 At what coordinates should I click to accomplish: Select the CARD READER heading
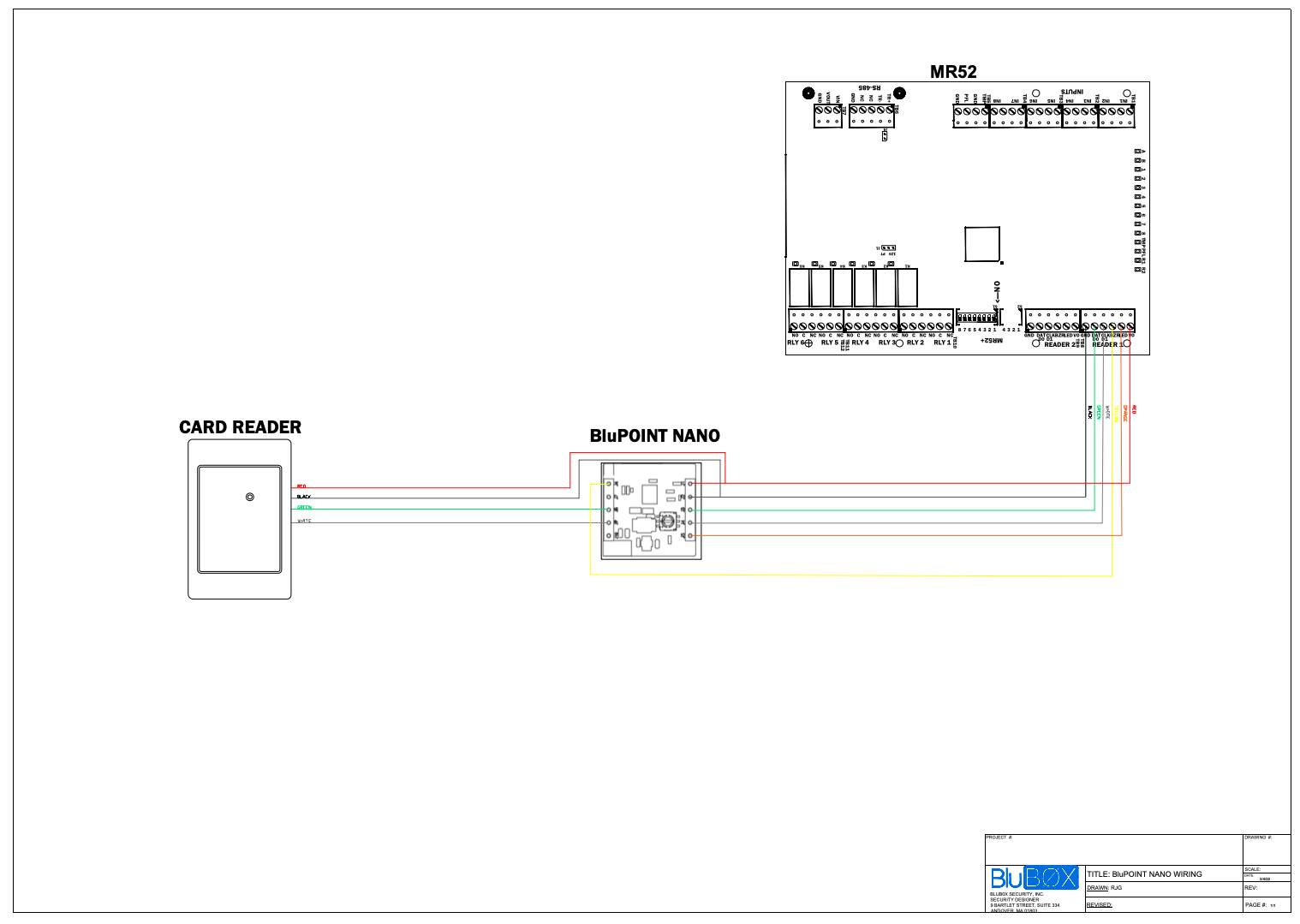point(240,427)
